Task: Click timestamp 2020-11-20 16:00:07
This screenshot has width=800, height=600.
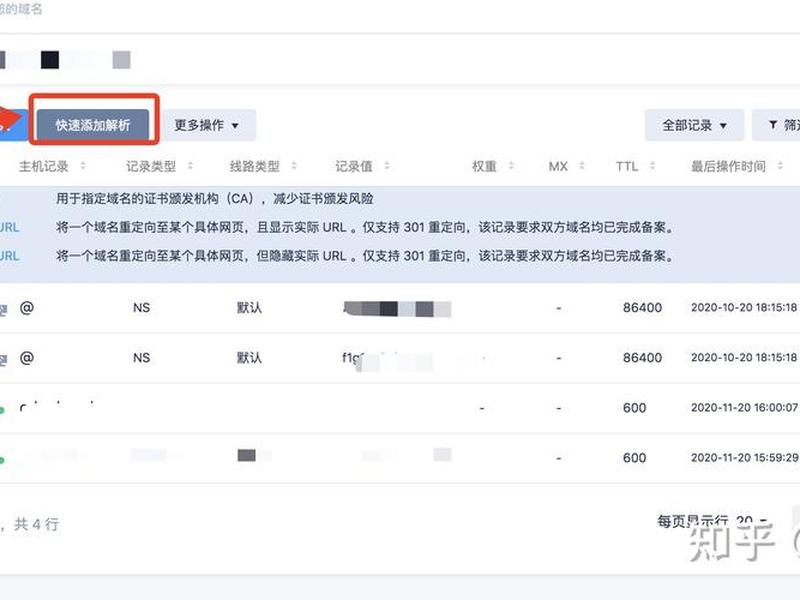Action: pos(744,408)
